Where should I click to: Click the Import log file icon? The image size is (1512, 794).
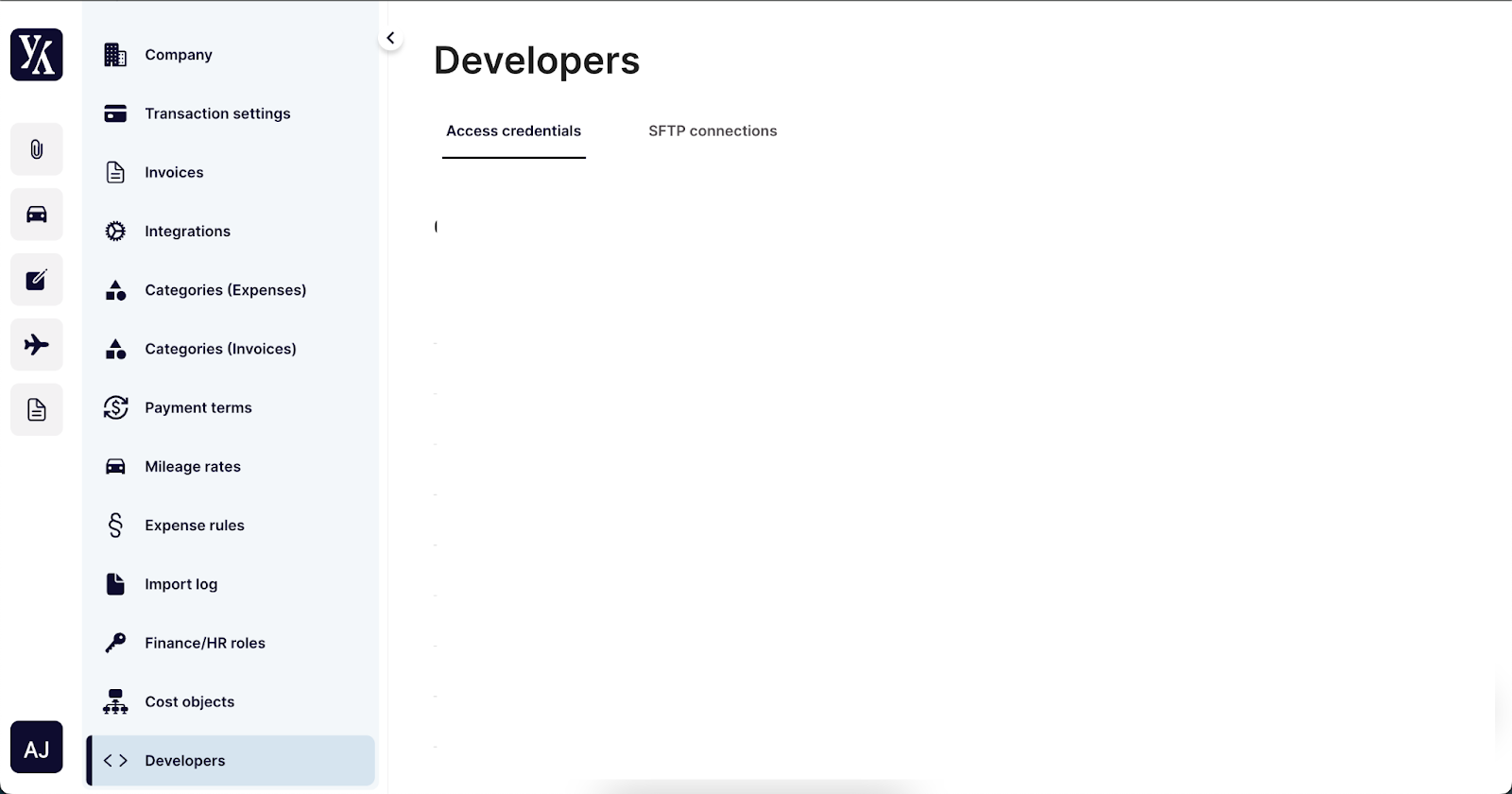point(115,584)
